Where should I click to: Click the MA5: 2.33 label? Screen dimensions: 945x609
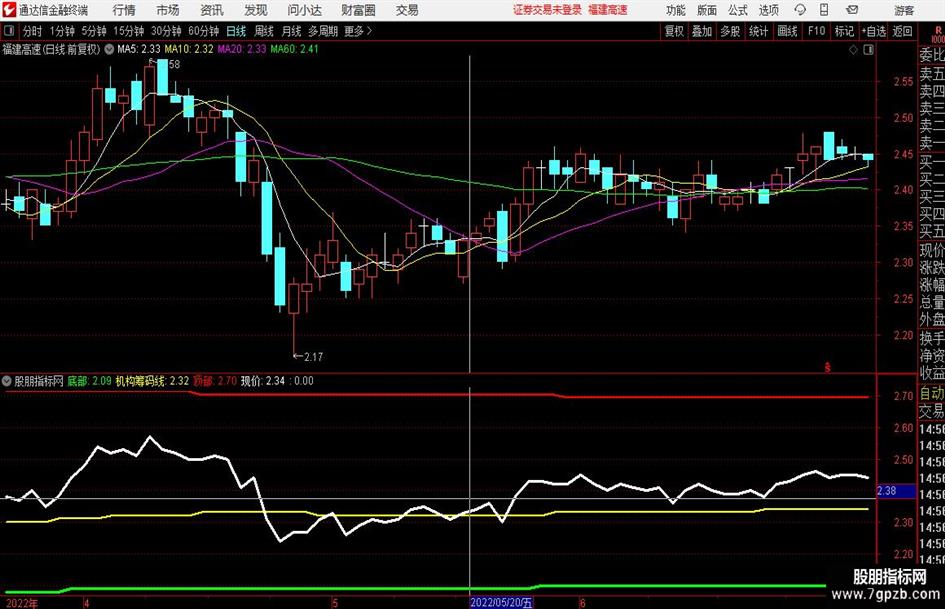coord(139,49)
